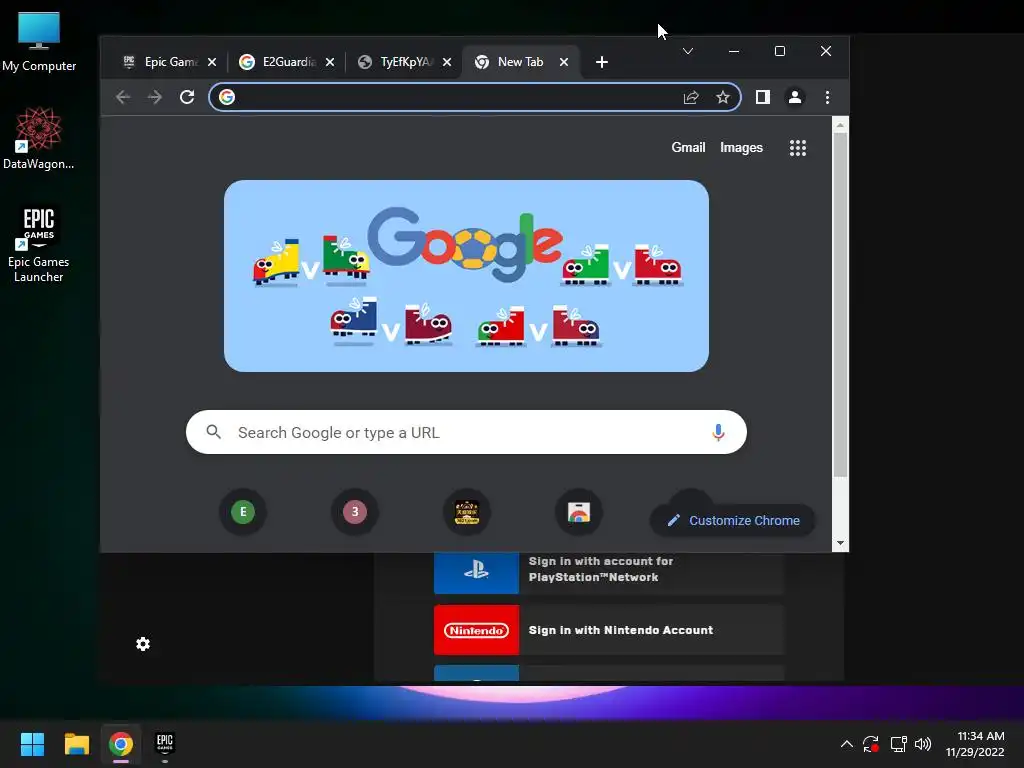Start voice search with microphone icon
This screenshot has height=768, width=1024.
coord(718,432)
